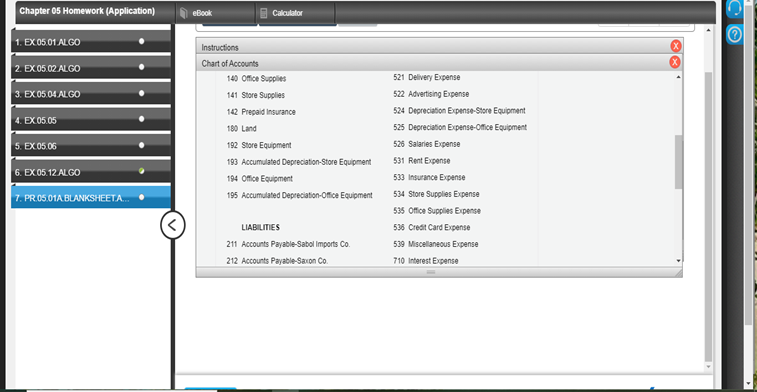This screenshot has height=392, width=757.
Task: Select exercise 1. EX.05.01.ALGO
Action: [x=91, y=42]
